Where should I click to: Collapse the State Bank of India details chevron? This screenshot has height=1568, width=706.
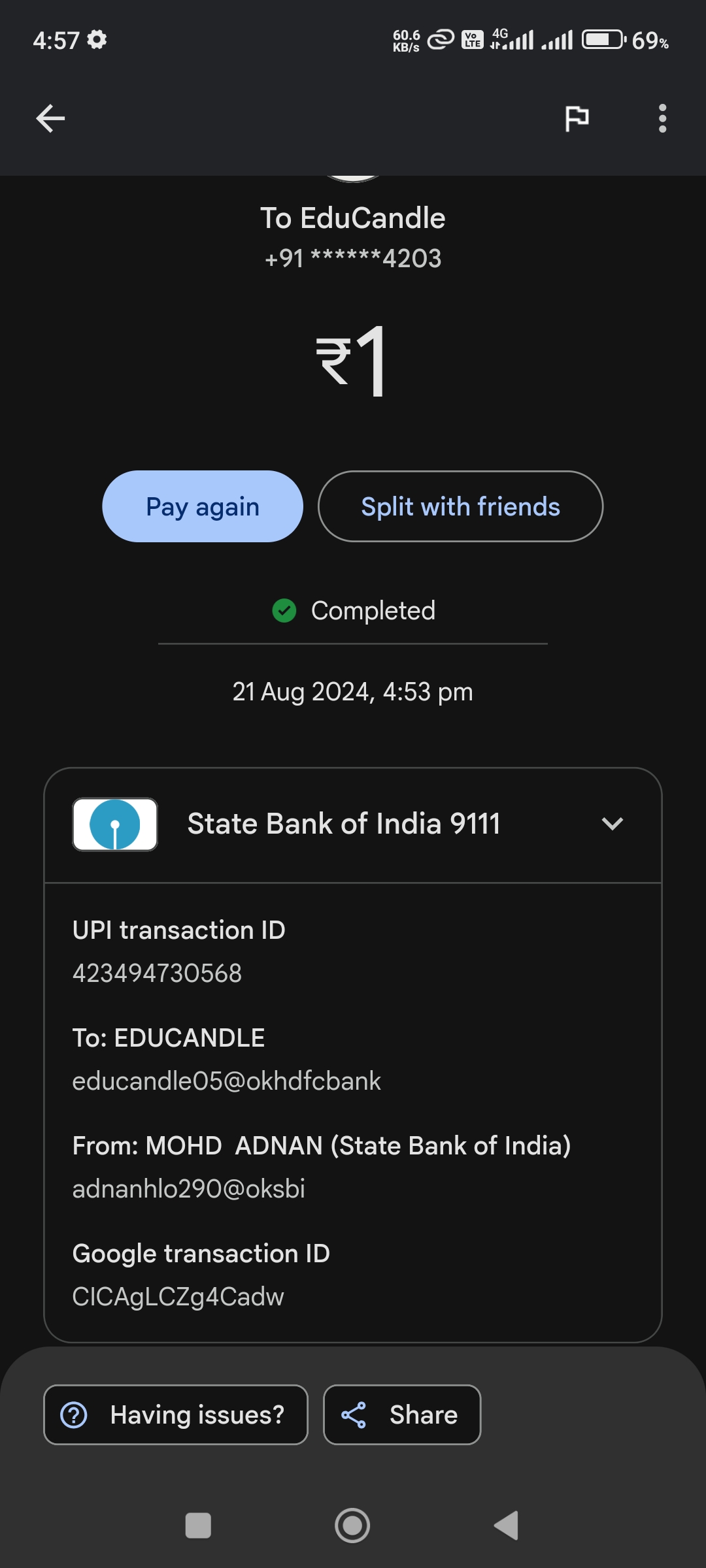click(612, 824)
